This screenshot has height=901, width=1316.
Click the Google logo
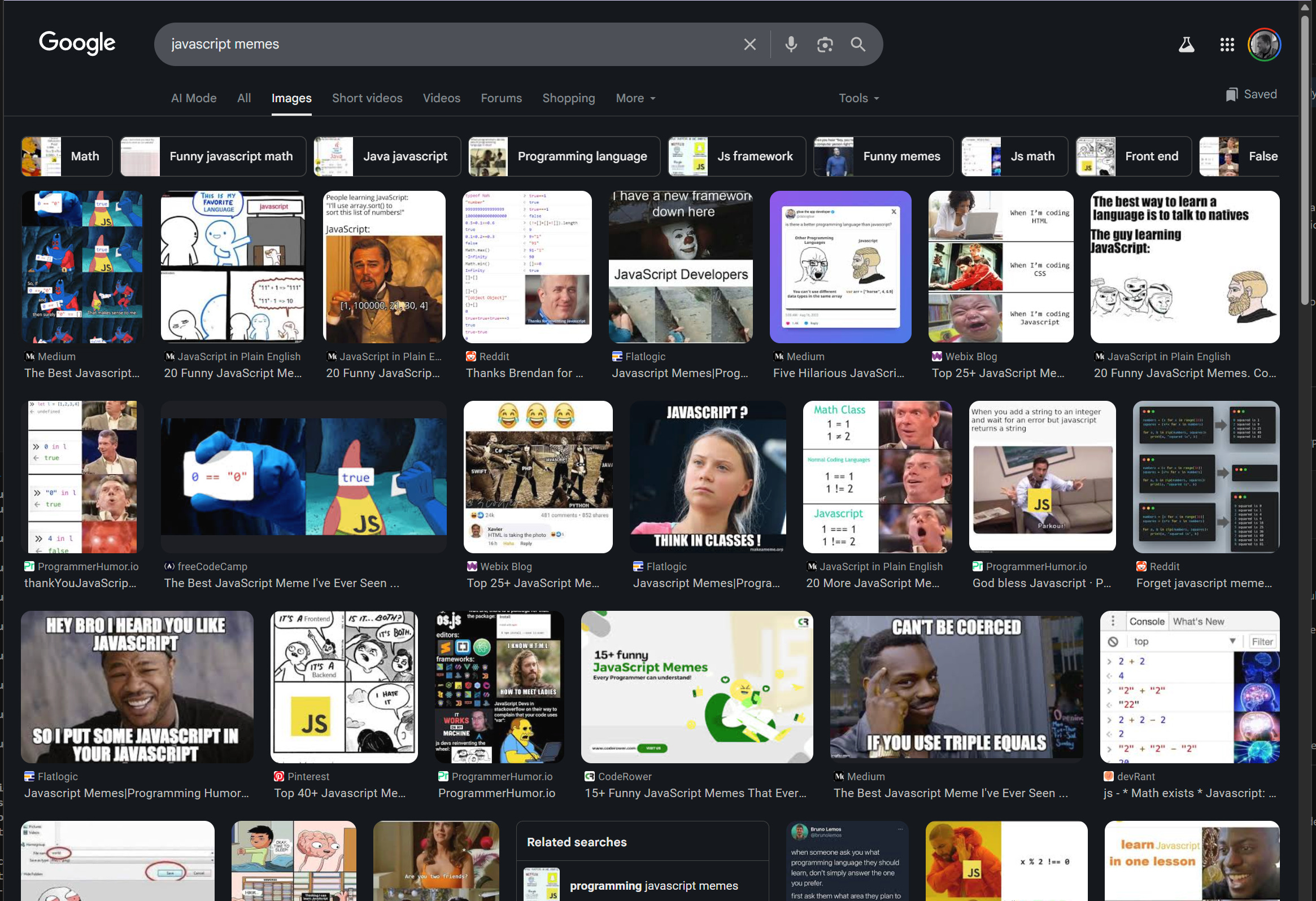pyautogui.click(x=77, y=43)
